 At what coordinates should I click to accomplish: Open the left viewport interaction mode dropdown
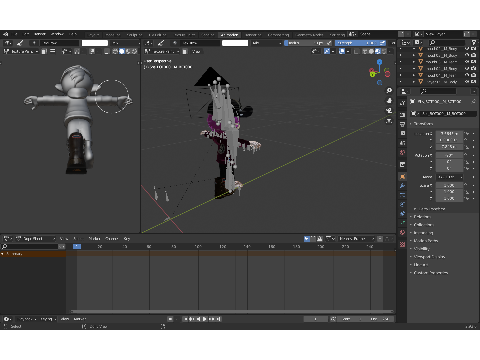coord(22,51)
